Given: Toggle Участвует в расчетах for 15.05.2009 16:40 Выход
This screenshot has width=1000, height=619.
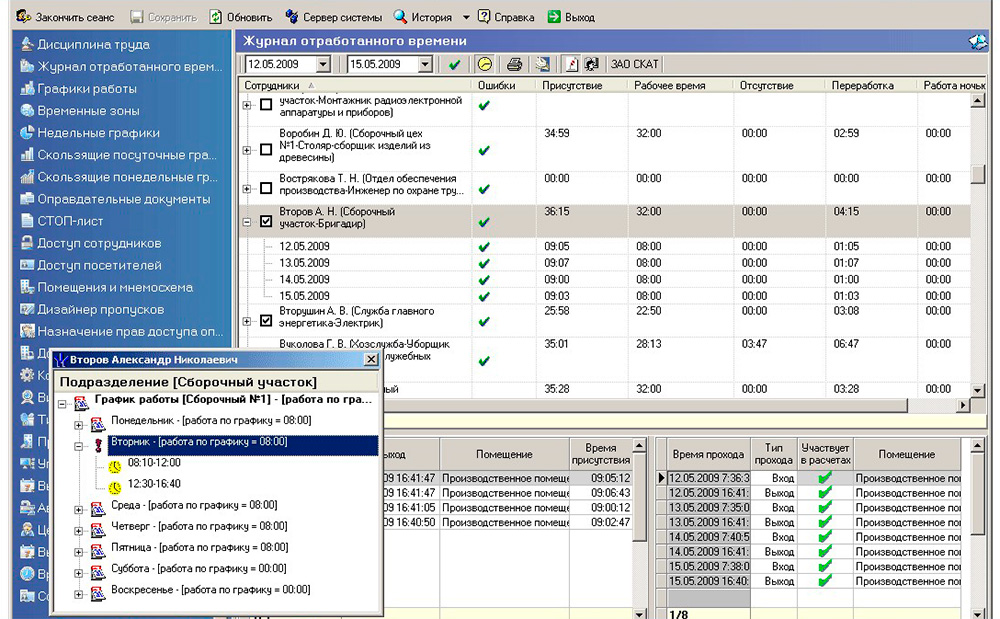Looking at the screenshot, I should click(825, 581).
